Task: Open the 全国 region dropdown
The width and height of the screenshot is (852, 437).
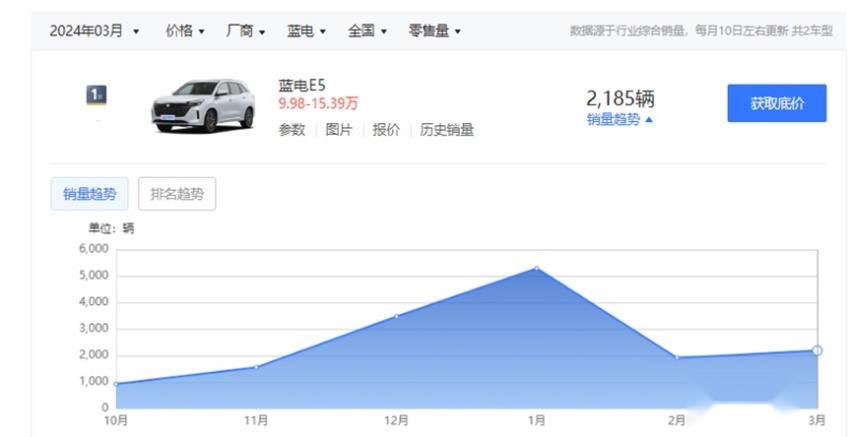Action: coord(367,31)
